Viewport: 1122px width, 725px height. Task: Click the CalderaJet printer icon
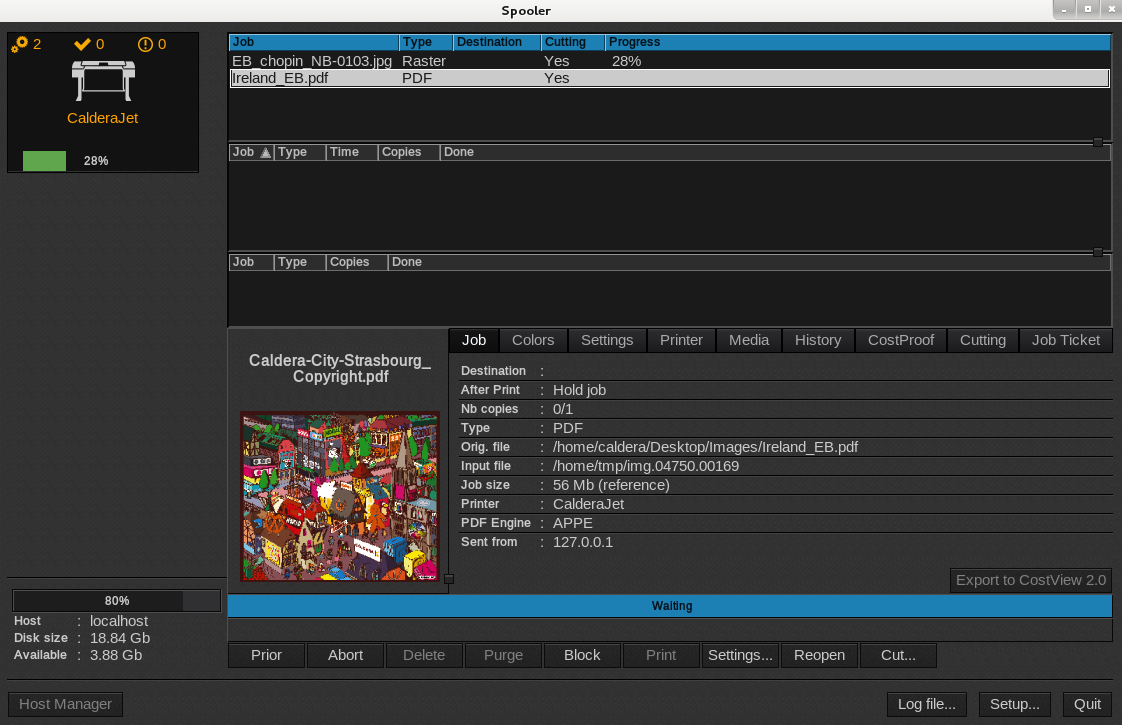click(102, 80)
